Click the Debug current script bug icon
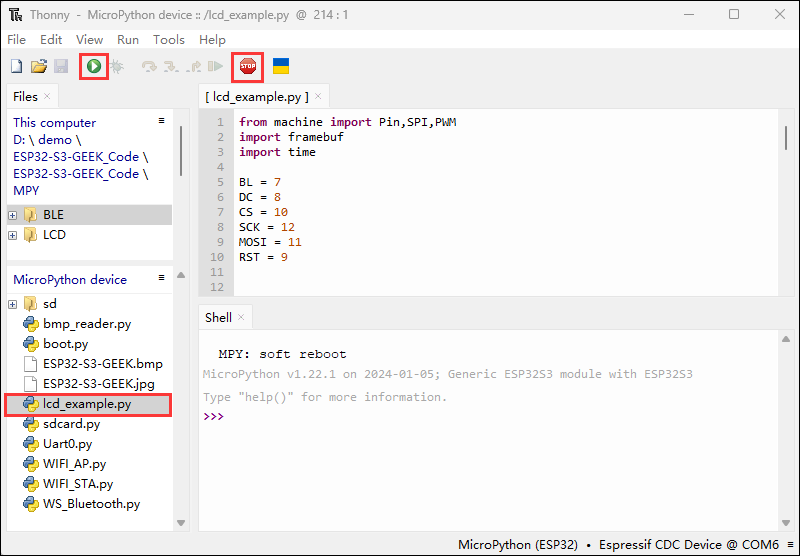Viewport: 800px width, 556px height. (x=117, y=67)
